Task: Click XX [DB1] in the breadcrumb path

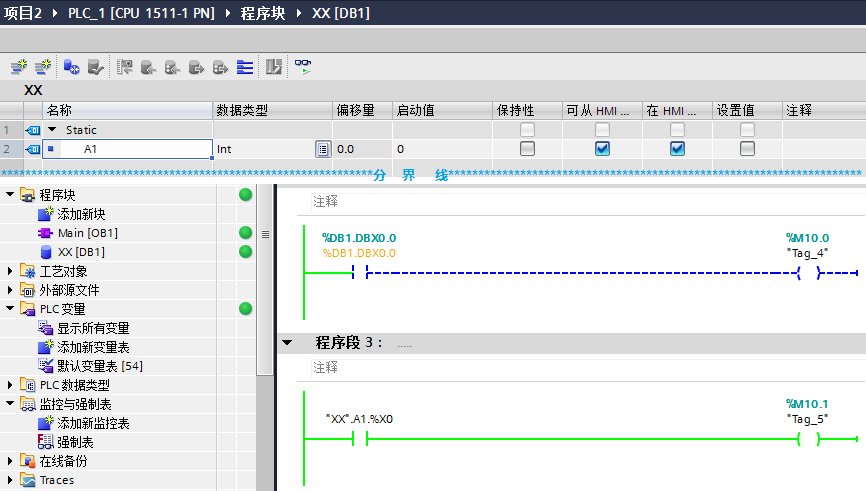Action: tap(341, 13)
